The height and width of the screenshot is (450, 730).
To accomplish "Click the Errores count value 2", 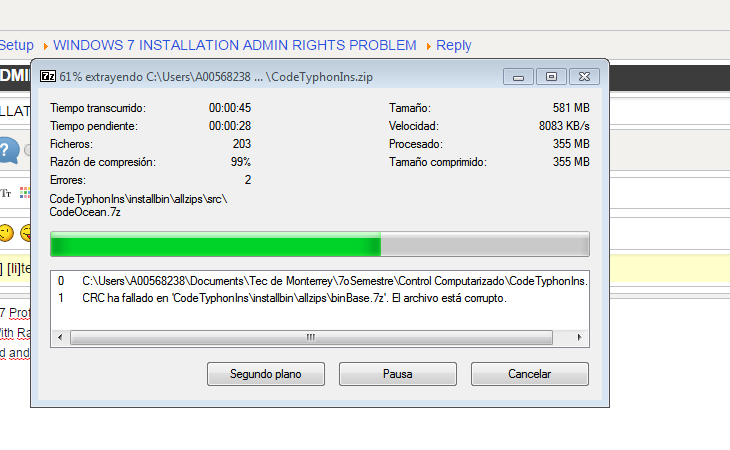I will point(248,180).
